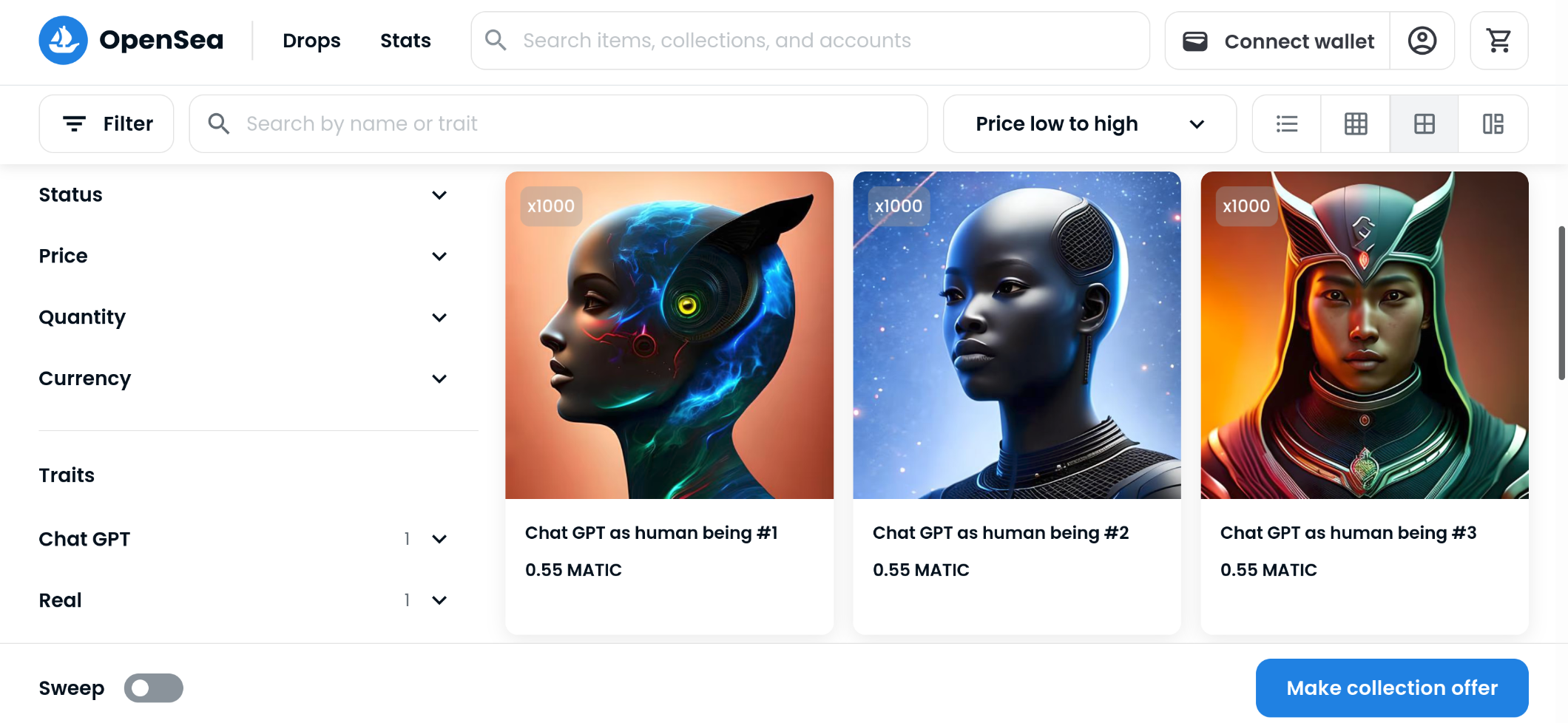Click the Connect wallet button
The image size is (1568, 723).
(1277, 41)
